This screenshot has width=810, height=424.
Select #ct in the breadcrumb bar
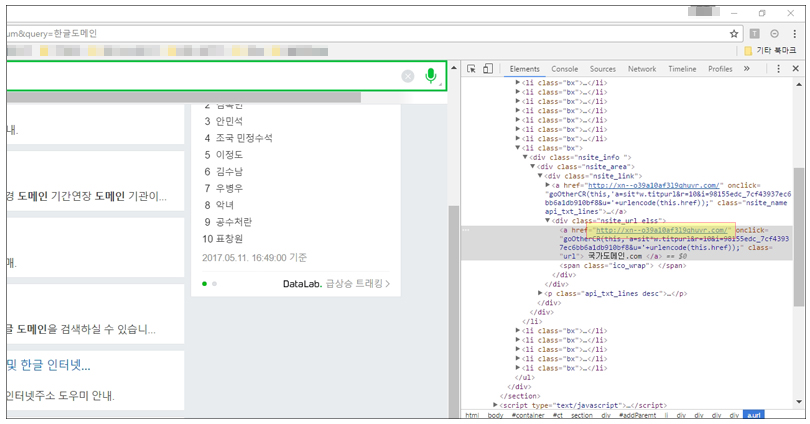[557, 415]
